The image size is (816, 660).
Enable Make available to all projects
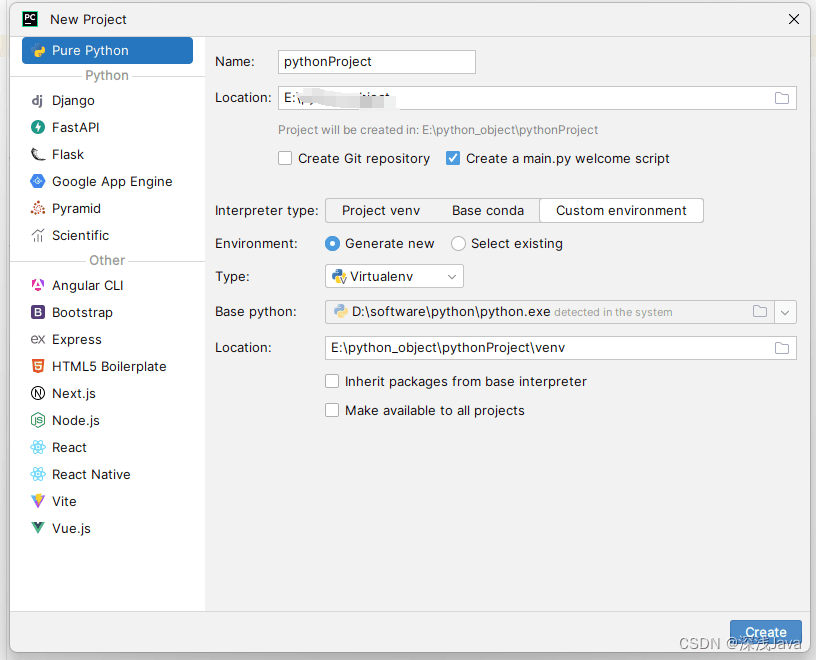click(x=332, y=410)
